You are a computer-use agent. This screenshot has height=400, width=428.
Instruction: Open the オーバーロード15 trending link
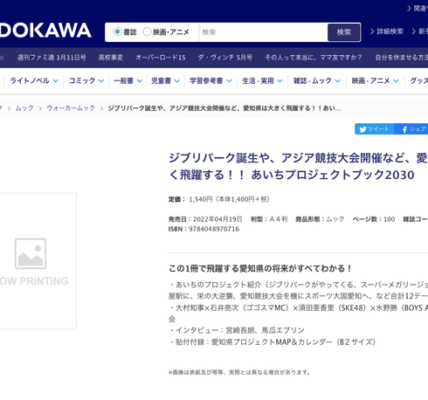pos(160,58)
